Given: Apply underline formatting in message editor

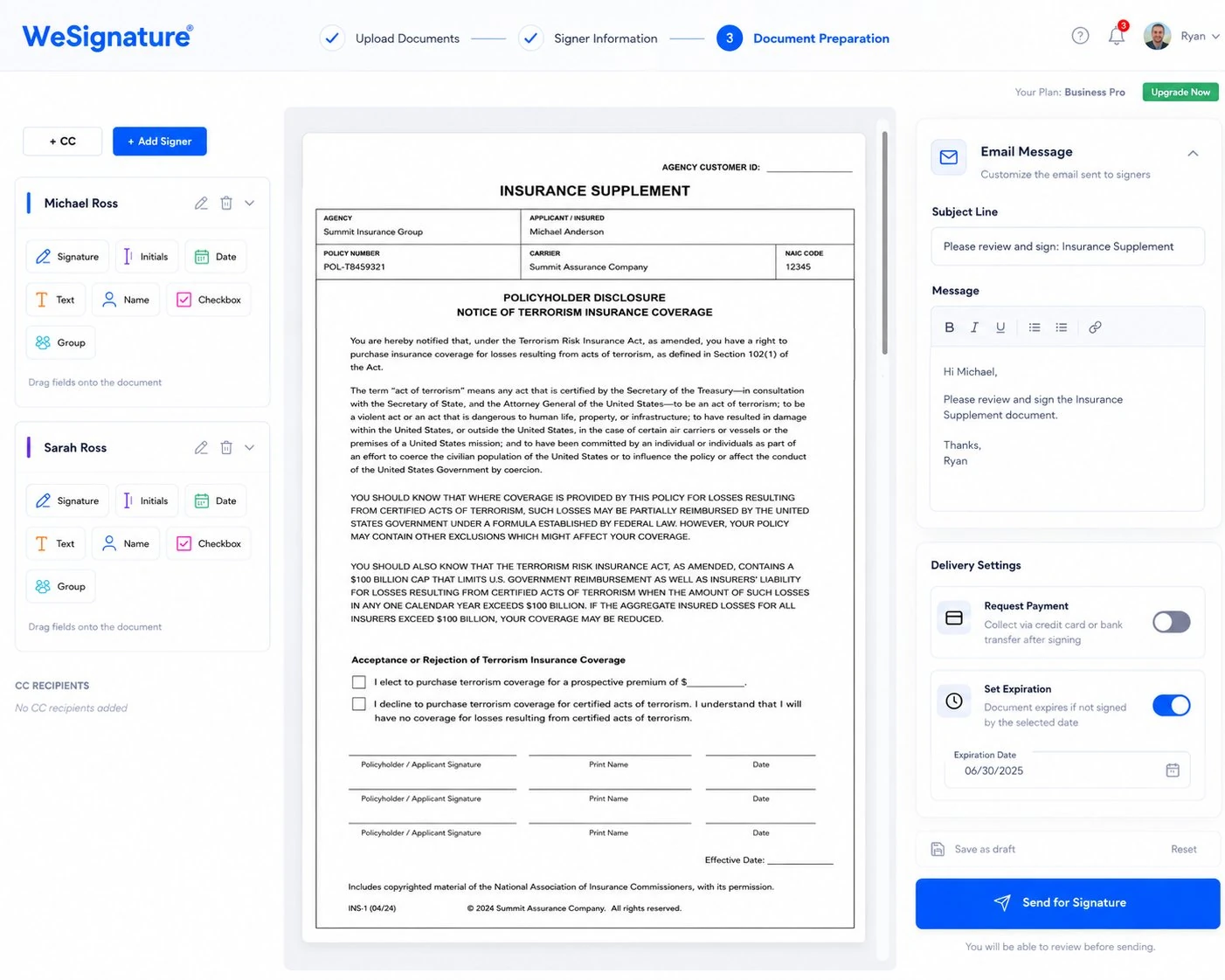Looking at the screenshot, I should [x=1000, y=328].
